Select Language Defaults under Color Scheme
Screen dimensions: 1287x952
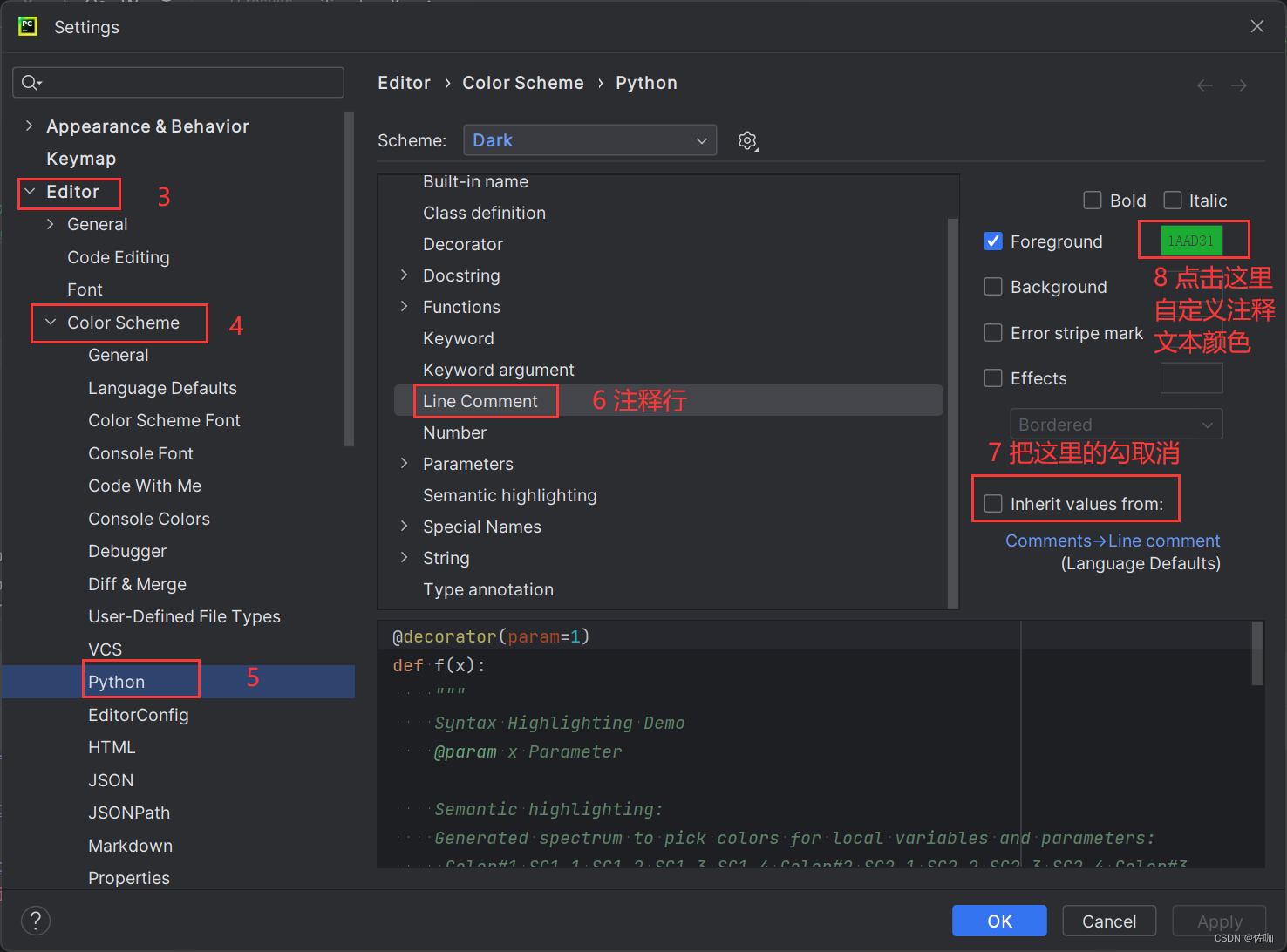pyautogui.click(x=162, y=388)
